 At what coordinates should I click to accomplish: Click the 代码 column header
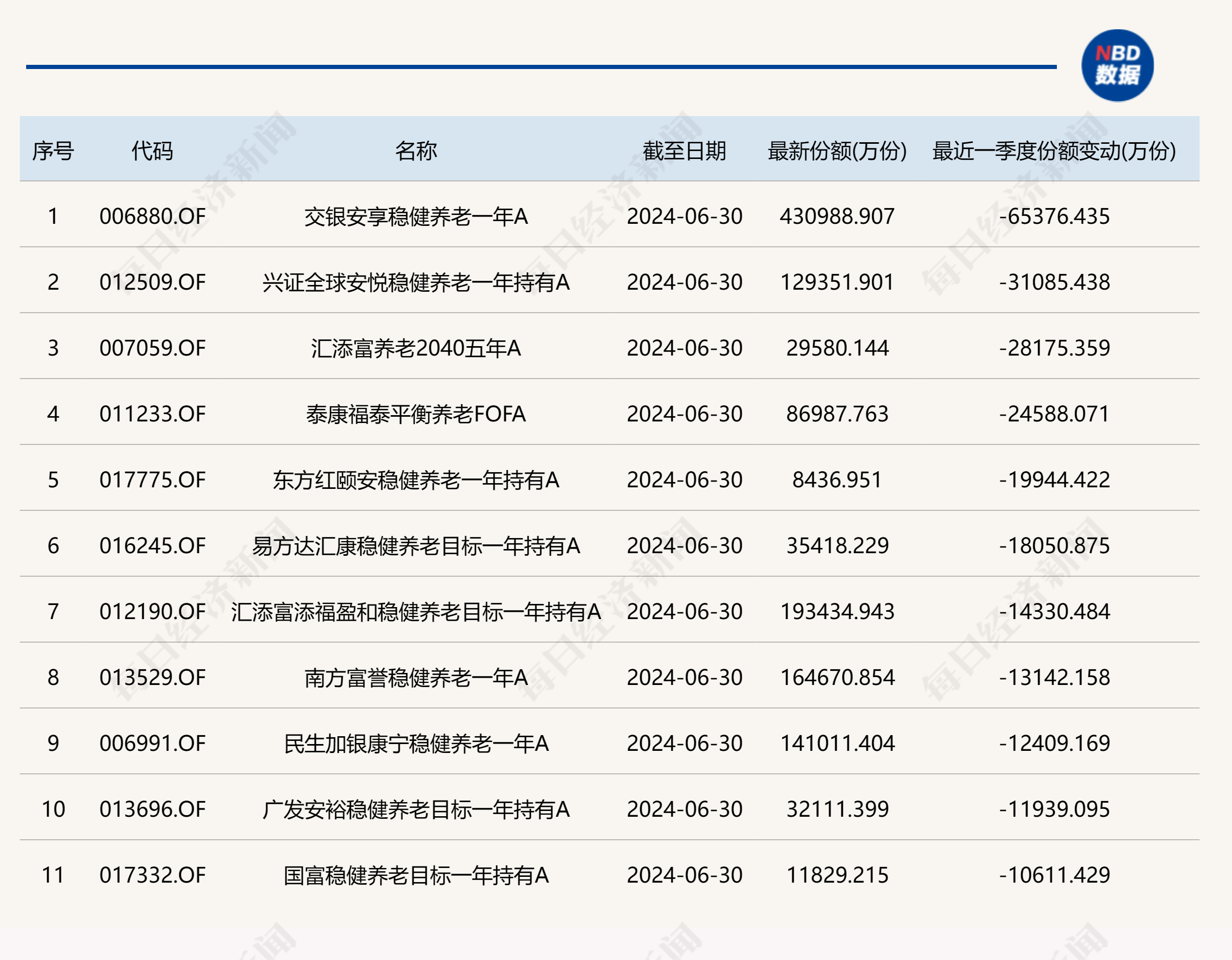point(152,151)
